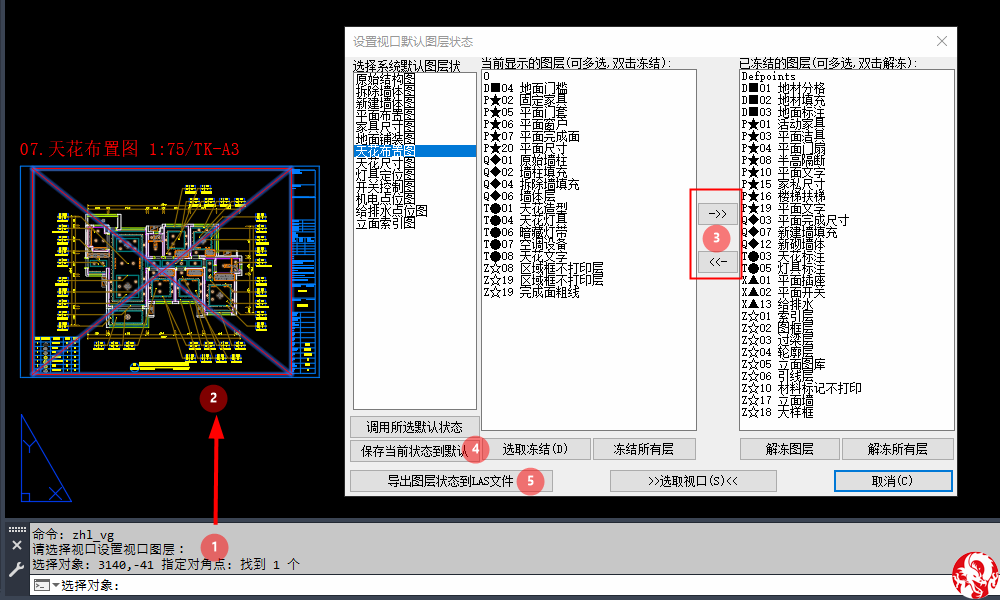
Task: Choose 立面索引图 from the state list
Action: [386, 223]
